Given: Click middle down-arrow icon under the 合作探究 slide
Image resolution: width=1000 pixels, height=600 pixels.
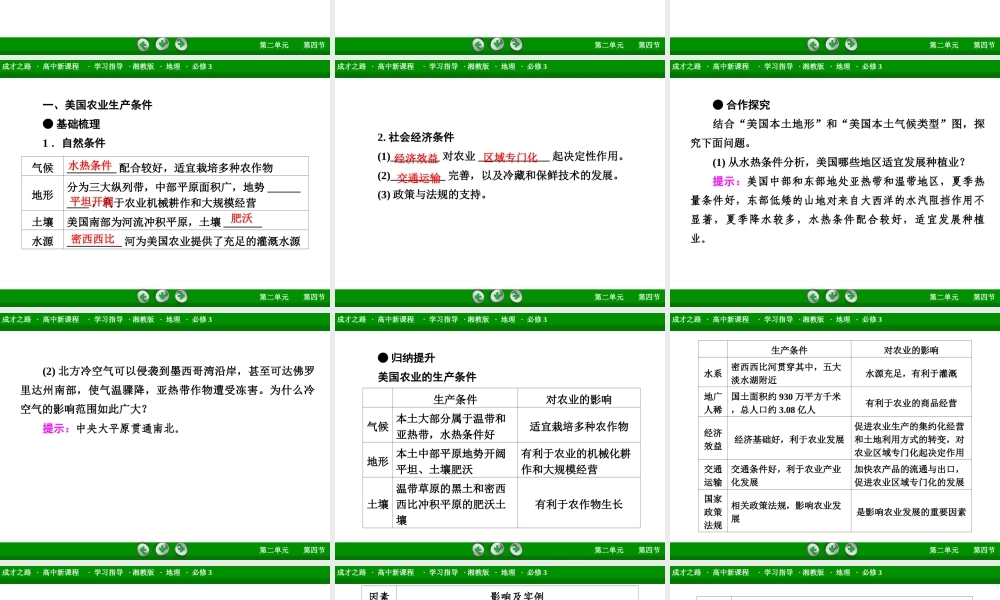Looking at the screenshot, I should [832, 296].
